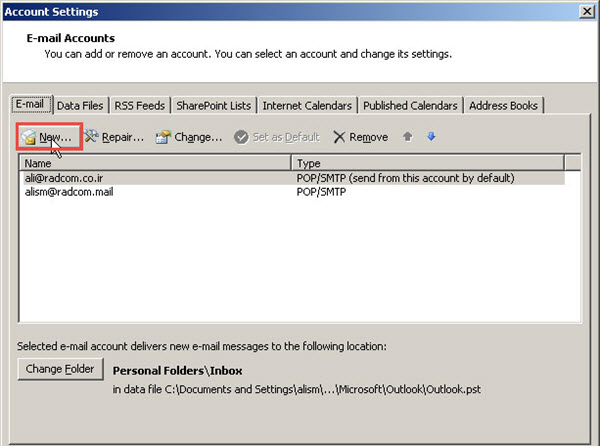
Task: Open the Published Calendars tab
Action: (410, 105)
